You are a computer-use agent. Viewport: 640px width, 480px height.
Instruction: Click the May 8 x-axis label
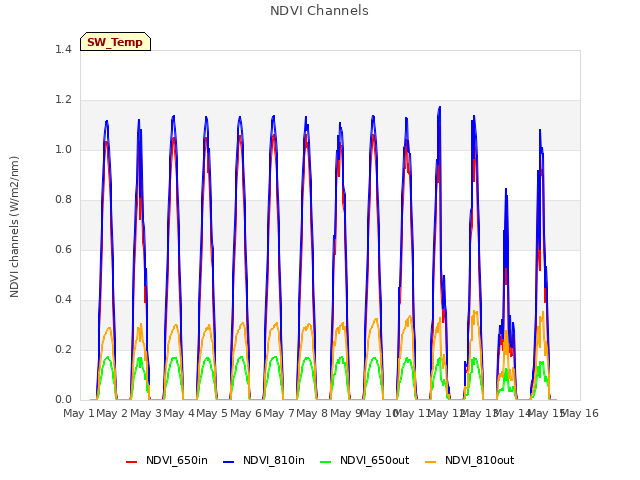pyautogui.click(x=312, y=413)
